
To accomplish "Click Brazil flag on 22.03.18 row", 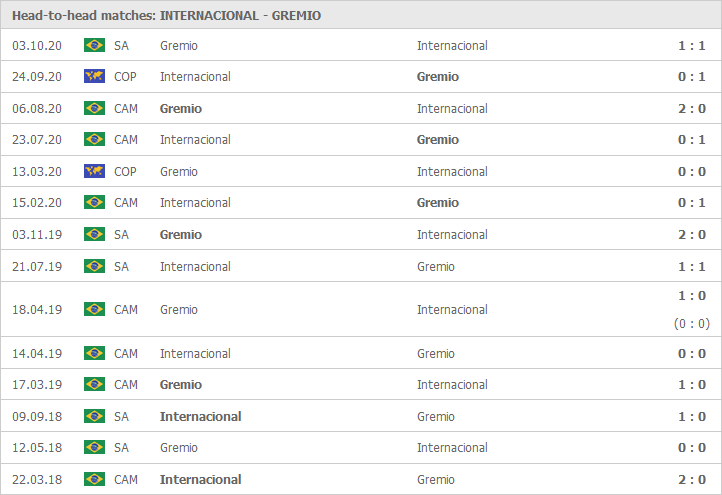I will click(94, 479).
